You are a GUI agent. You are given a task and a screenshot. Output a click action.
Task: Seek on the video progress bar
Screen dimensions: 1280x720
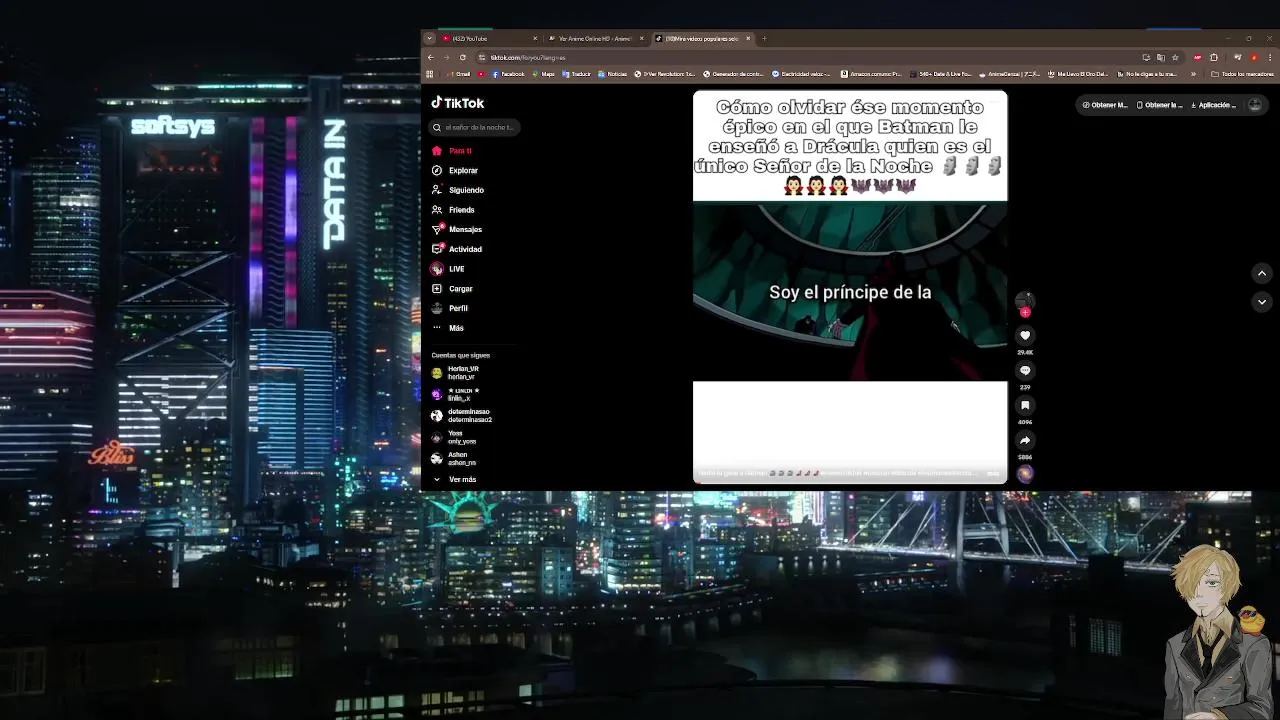pyautogui.click(x=850, y=482)
